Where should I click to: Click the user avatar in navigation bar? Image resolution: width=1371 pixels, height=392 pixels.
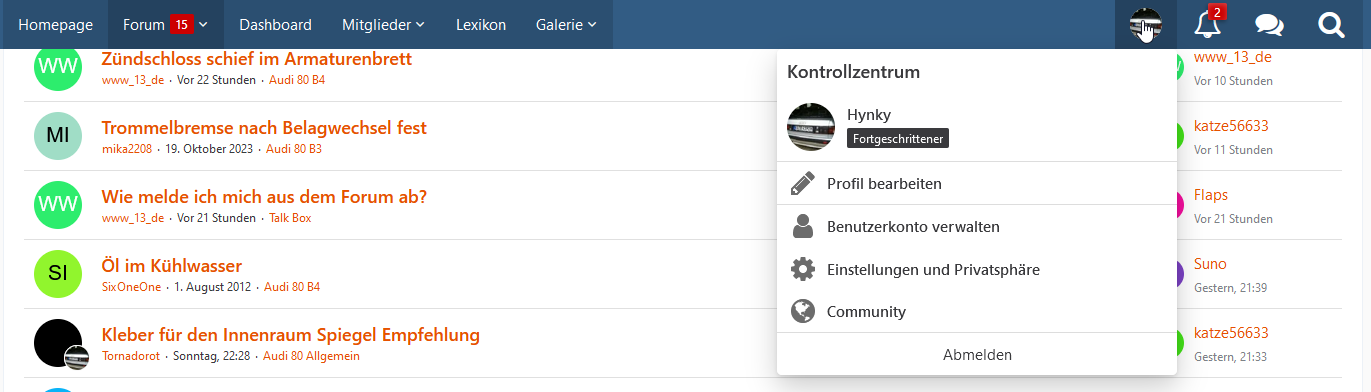point(1145,25)
